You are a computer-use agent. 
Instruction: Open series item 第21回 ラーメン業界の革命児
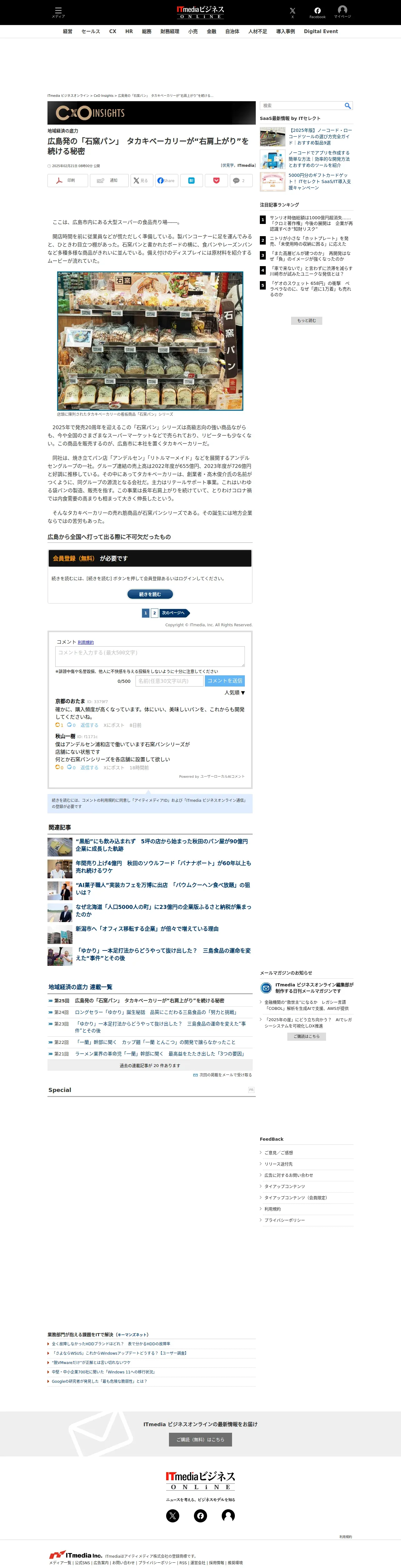pos(159,1054)
